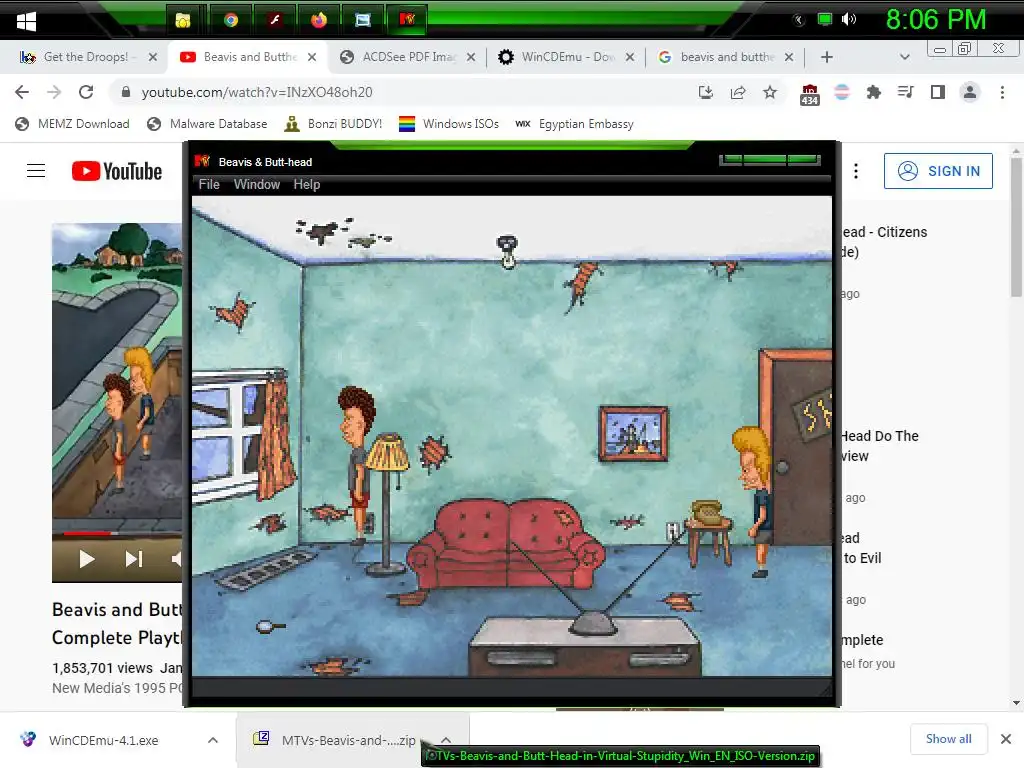Expand MTVs-Beavis zip download options

446,740
